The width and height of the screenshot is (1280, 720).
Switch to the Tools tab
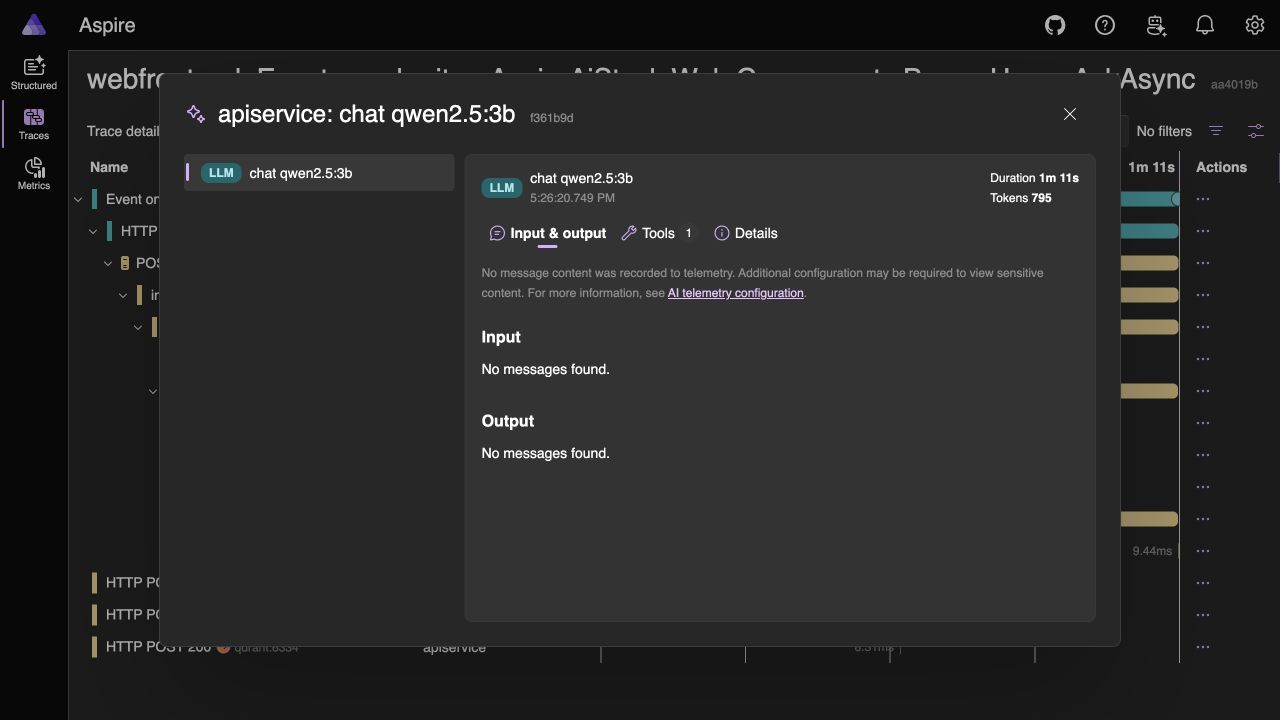click(x=658, y=233)
